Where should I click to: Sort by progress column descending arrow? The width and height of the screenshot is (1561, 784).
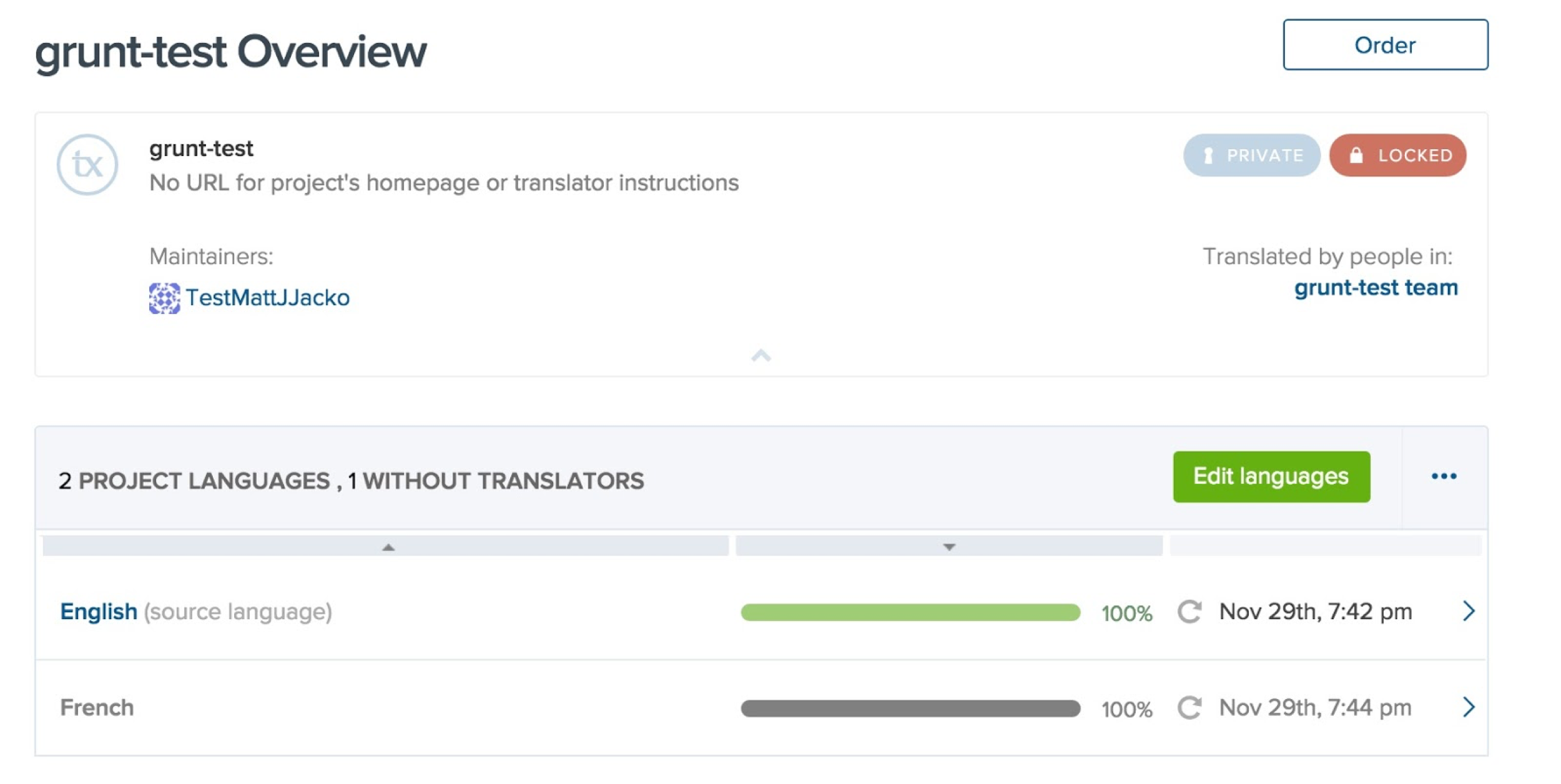coord(949,547)
